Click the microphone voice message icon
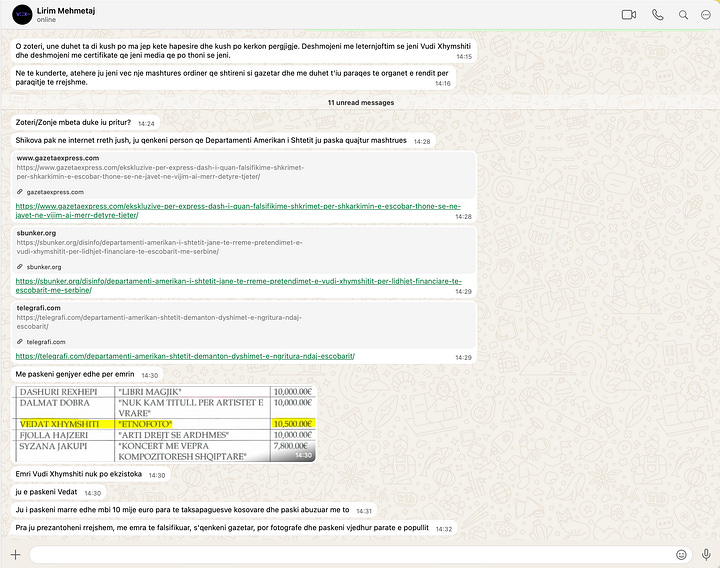Screen dimensions: 720x568 click(706, 555)
